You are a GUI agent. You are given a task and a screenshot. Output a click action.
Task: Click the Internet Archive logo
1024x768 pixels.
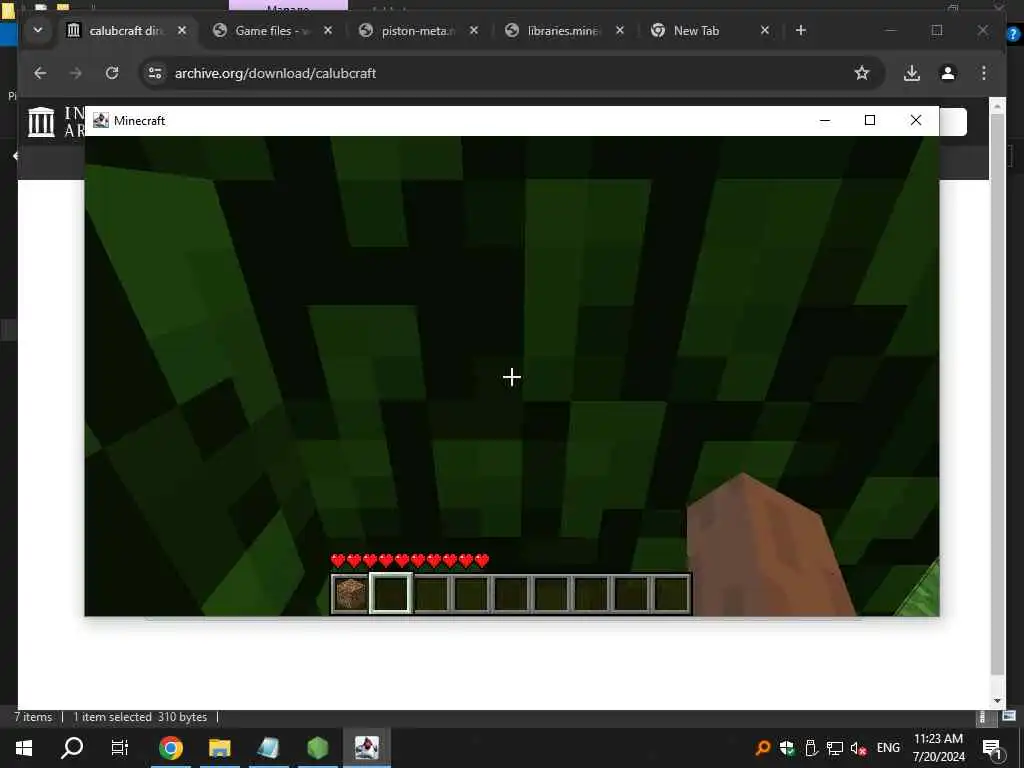click(x=42, y=121)
